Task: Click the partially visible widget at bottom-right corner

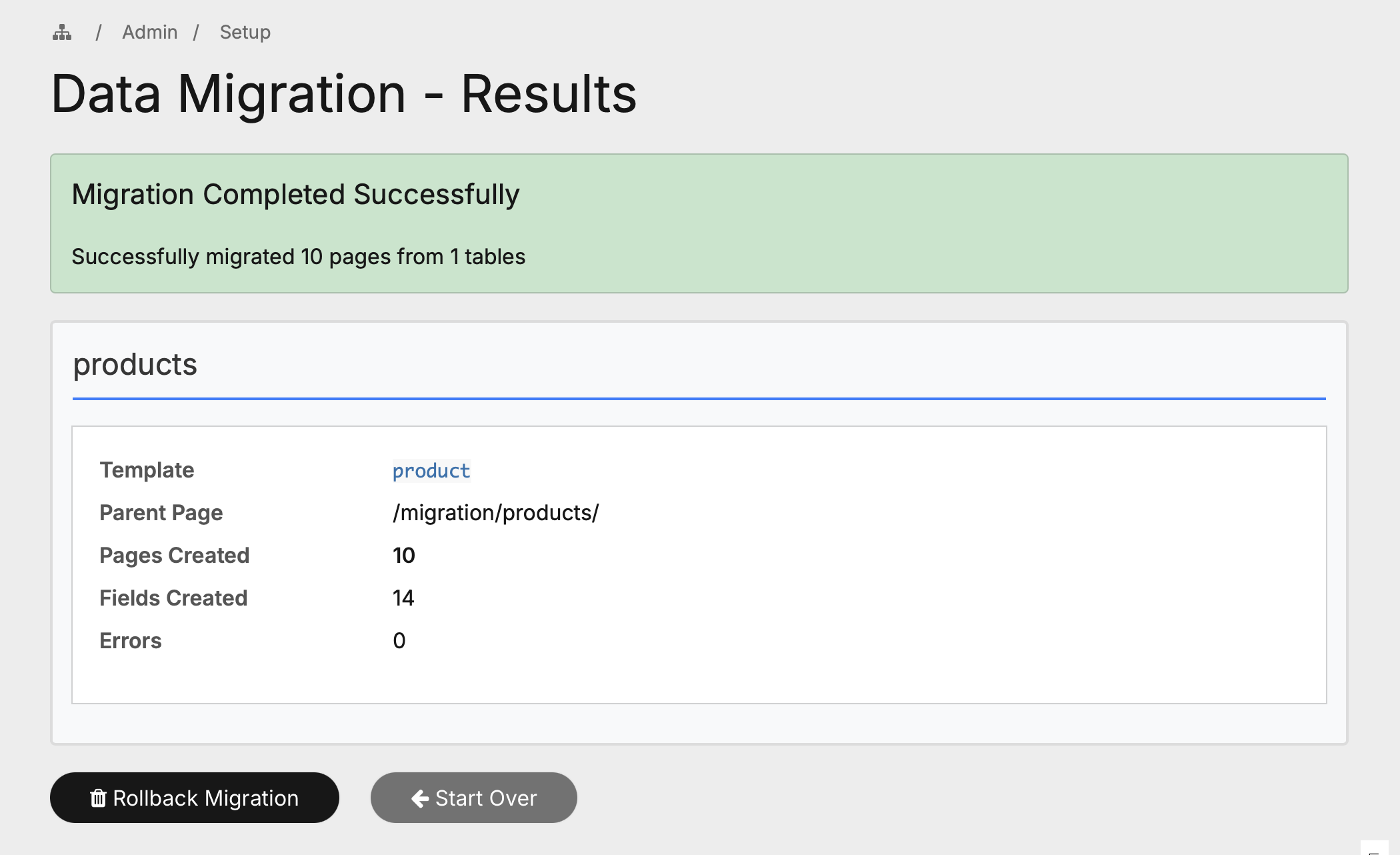Action: pos(1374,848)
